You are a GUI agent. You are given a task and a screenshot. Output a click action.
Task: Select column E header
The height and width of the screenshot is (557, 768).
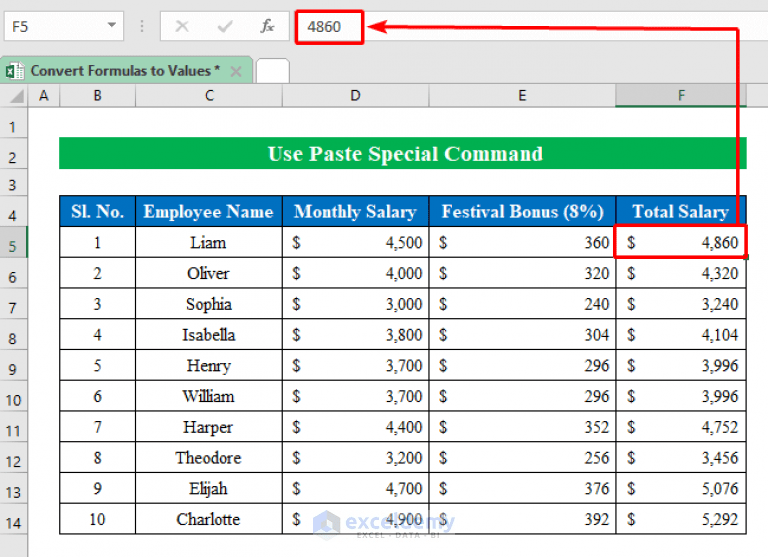pos(522,96)
